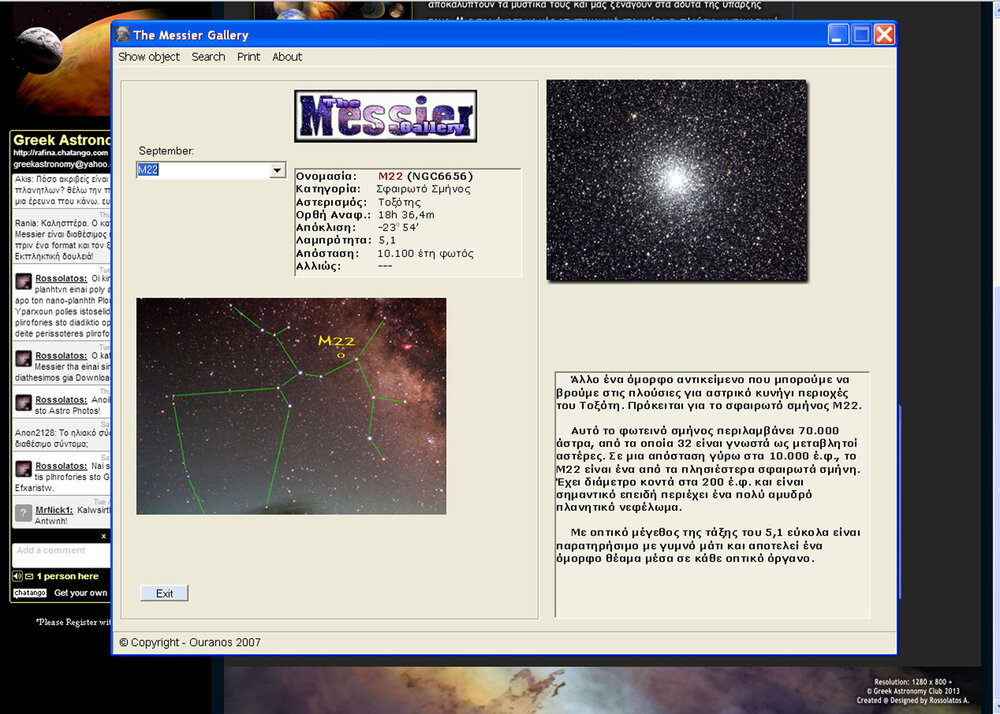Click the Sagittarius constellation star chart
The height and width of the screenshot is (714, 1000).
click(x=291, y=405)
